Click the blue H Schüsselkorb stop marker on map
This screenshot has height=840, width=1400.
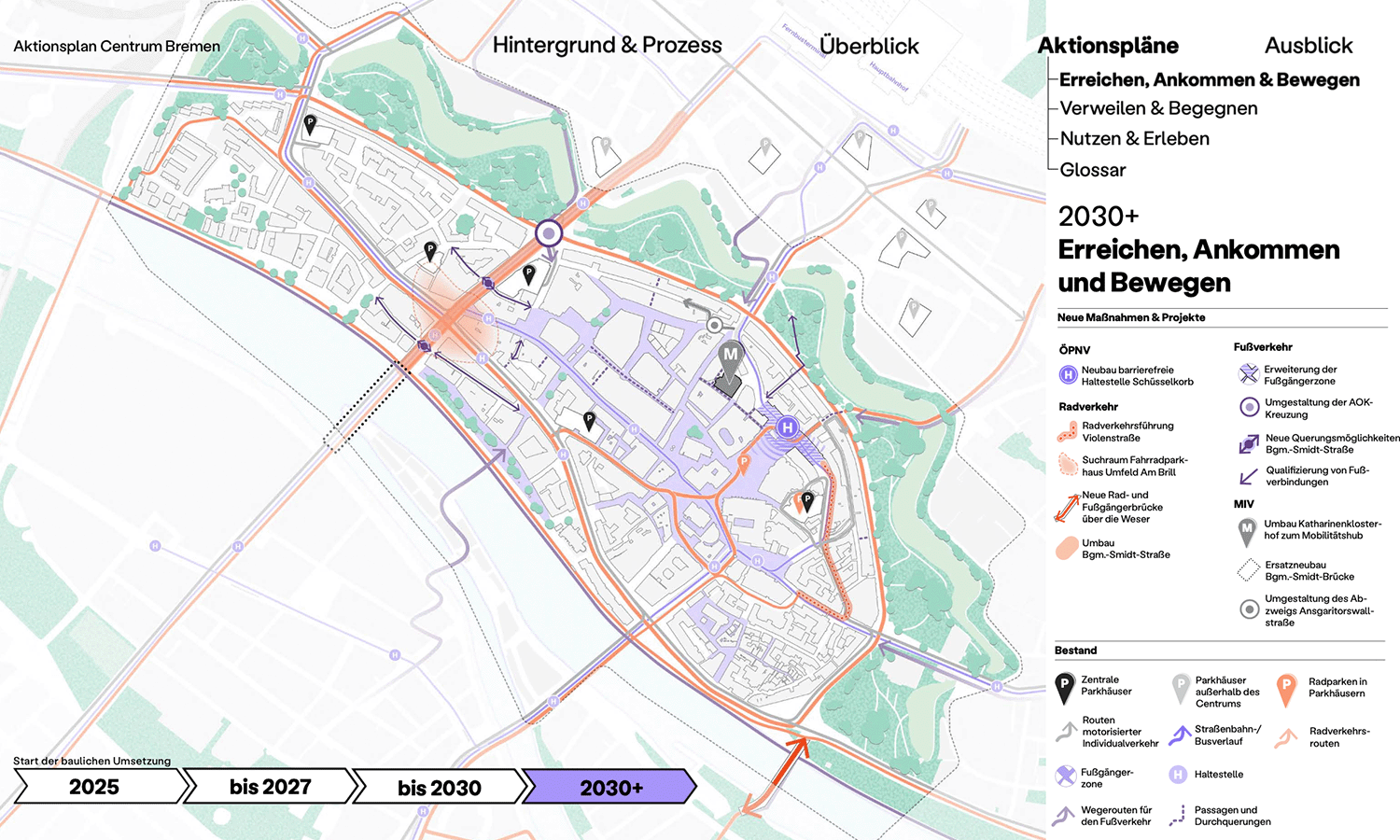tap(788, 427)
